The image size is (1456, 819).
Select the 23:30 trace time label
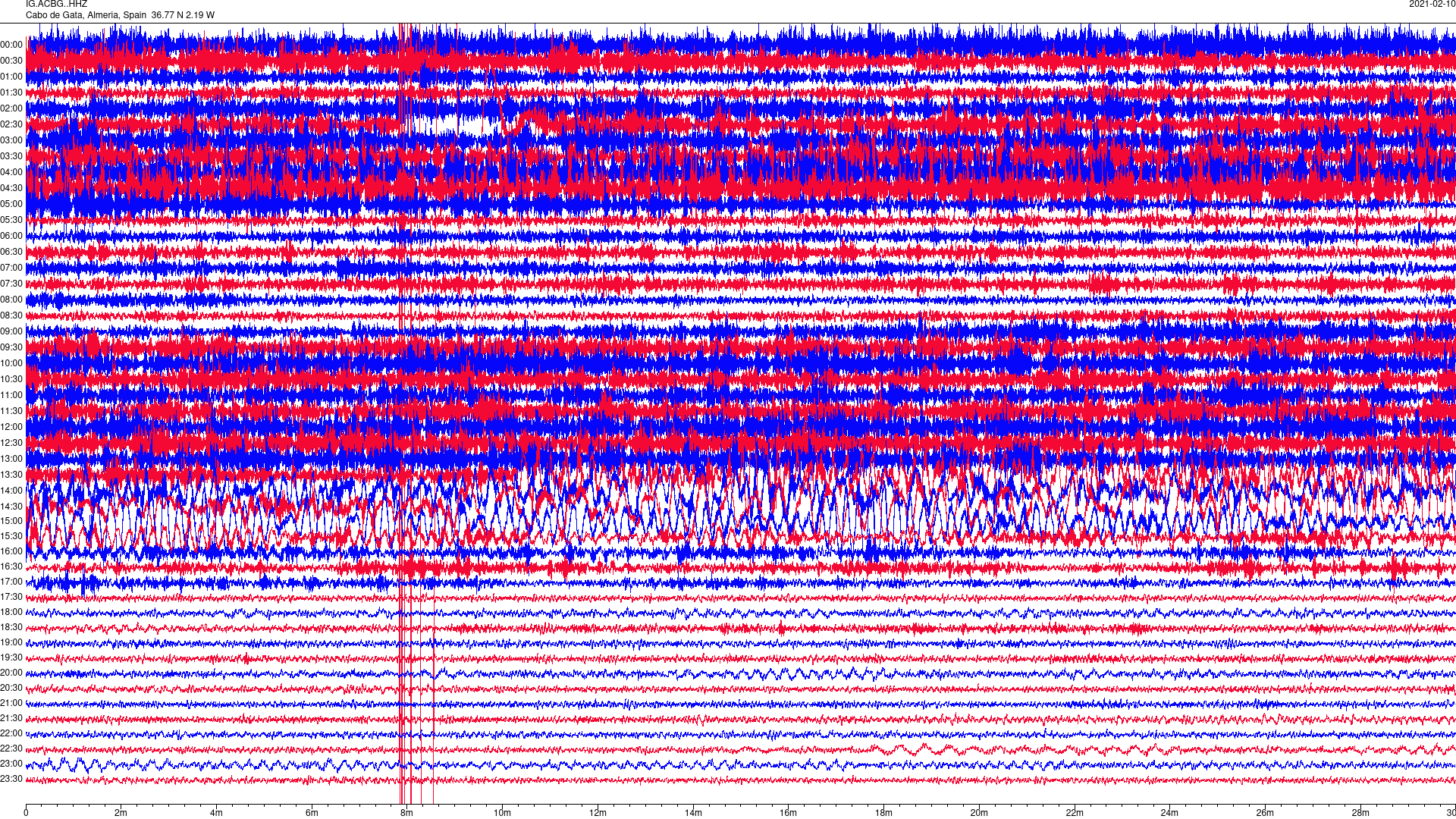pos(11,779)
